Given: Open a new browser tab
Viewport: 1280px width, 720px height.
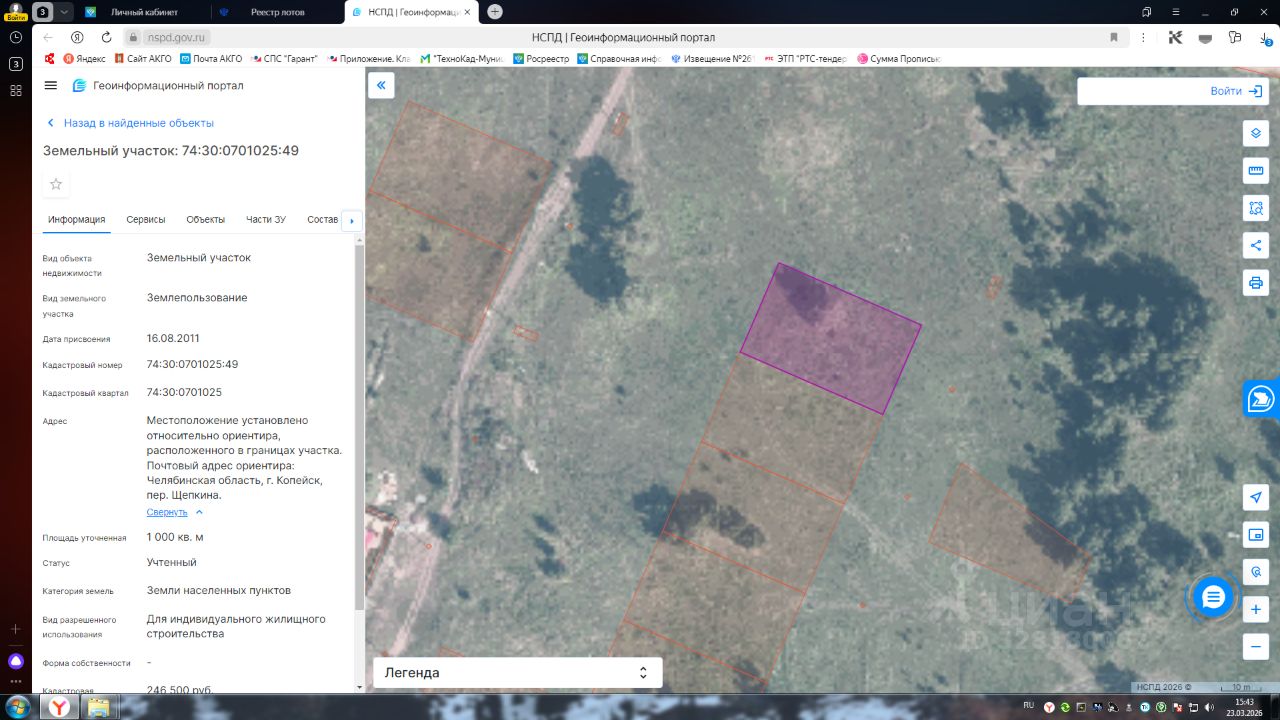Looking at the screenshot, I should click(x=494, y=12).
